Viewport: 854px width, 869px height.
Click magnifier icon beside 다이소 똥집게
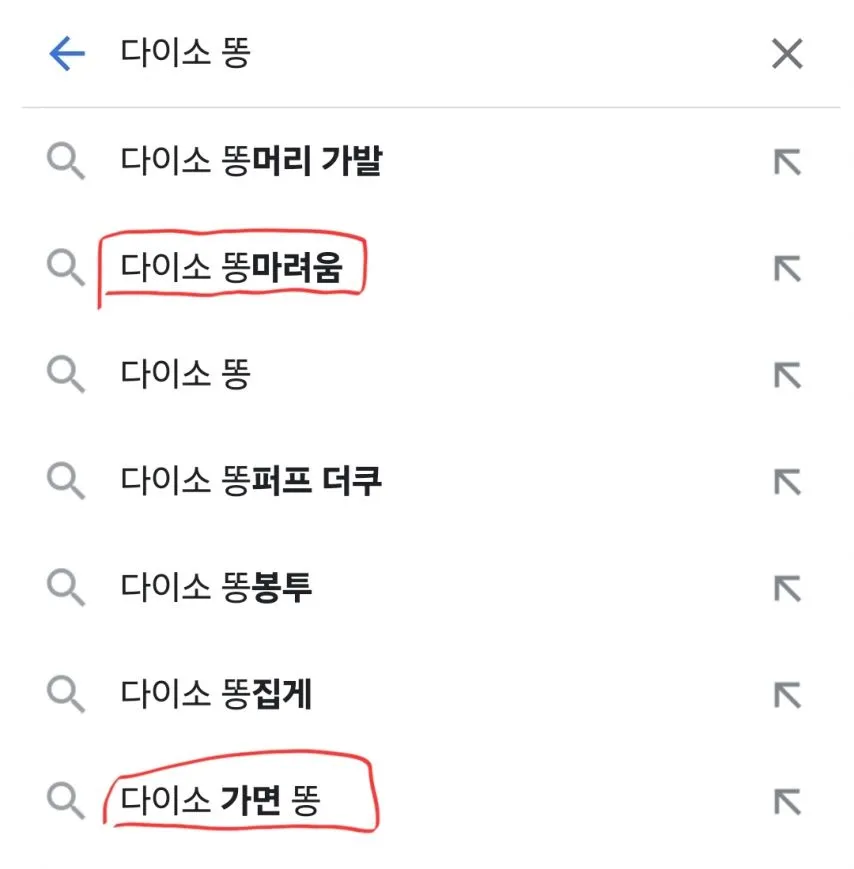(66, 694)
